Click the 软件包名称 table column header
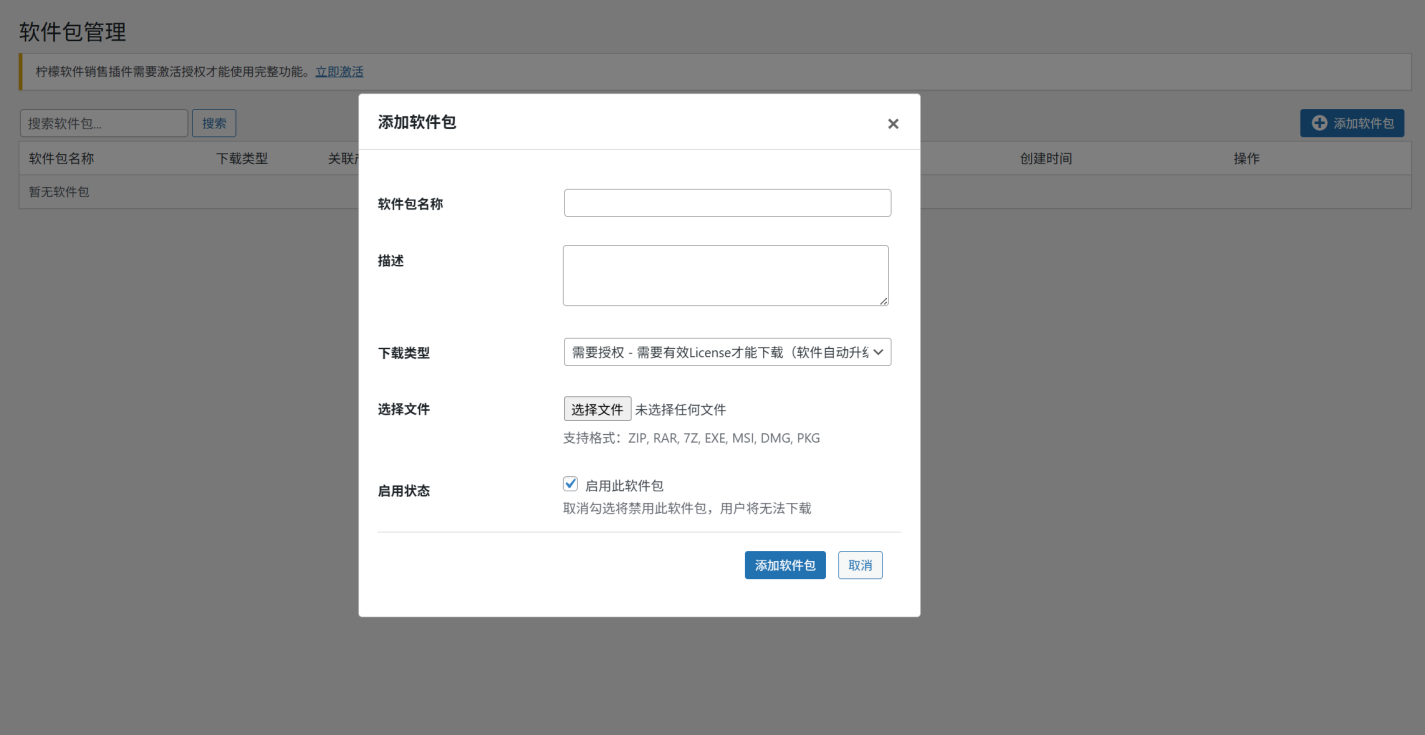The width and height of the screenshot is (1425, 735). pyautogui.click(x=61, y=159)
